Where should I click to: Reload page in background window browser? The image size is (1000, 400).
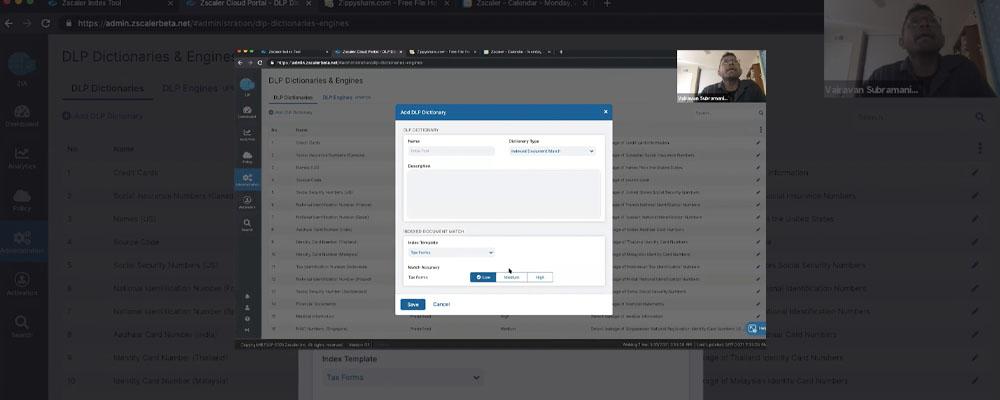[46, 23]
